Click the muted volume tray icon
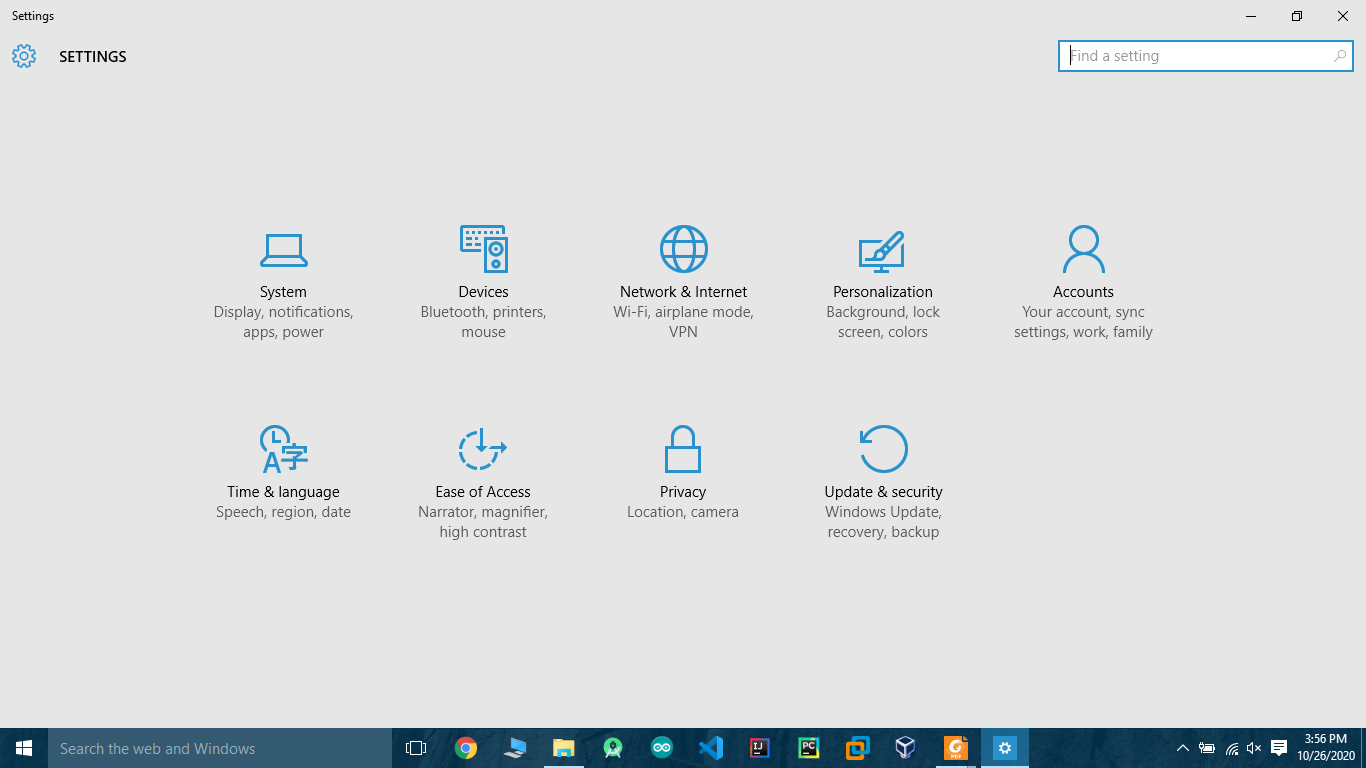 (x=1254, y=748)
